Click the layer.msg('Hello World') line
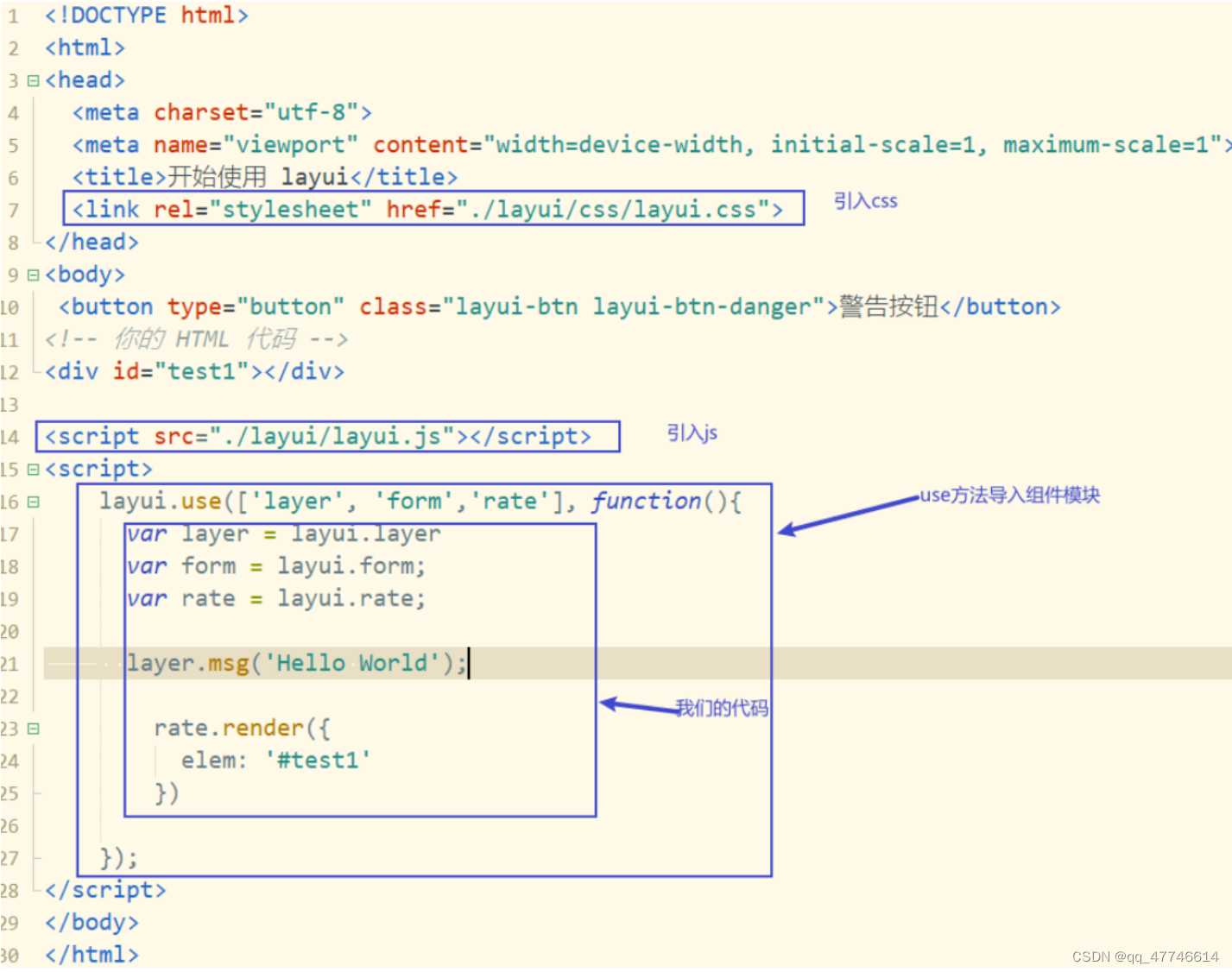This screenshot has height=972, width=1232. (296, 664)
